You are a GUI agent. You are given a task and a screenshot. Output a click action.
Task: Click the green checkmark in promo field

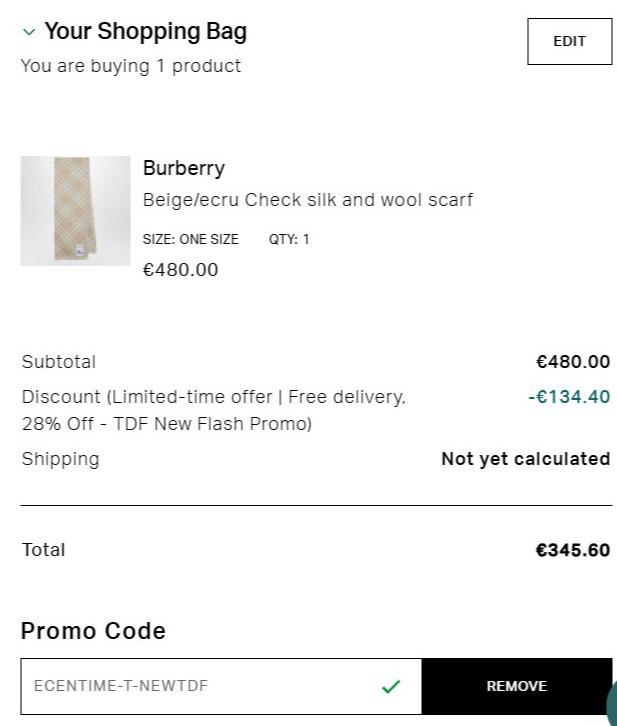click(x=391, y=687)
